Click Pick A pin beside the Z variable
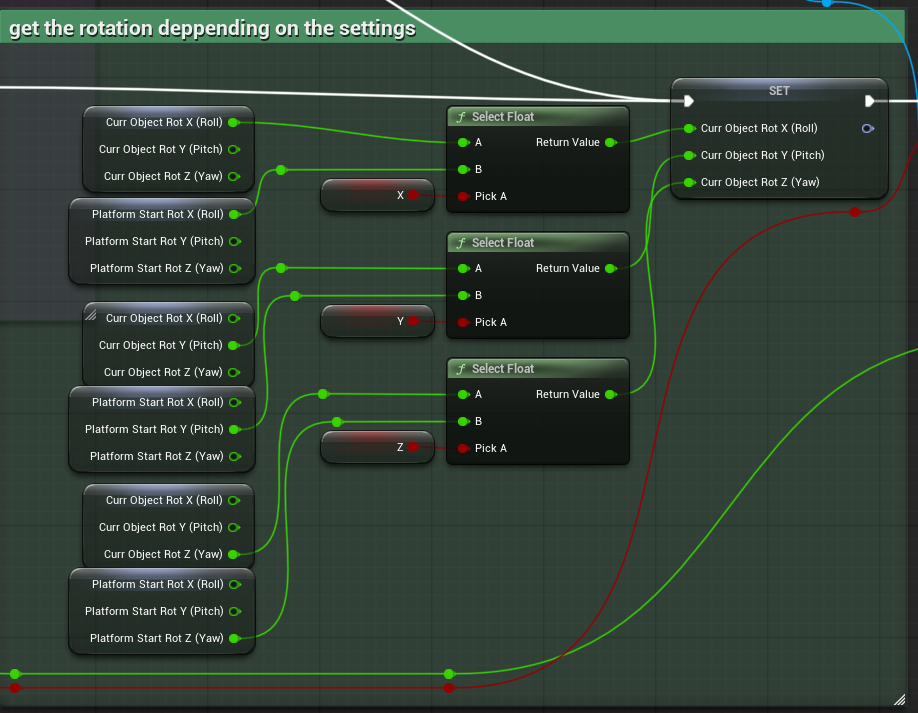 pos(463,448)
